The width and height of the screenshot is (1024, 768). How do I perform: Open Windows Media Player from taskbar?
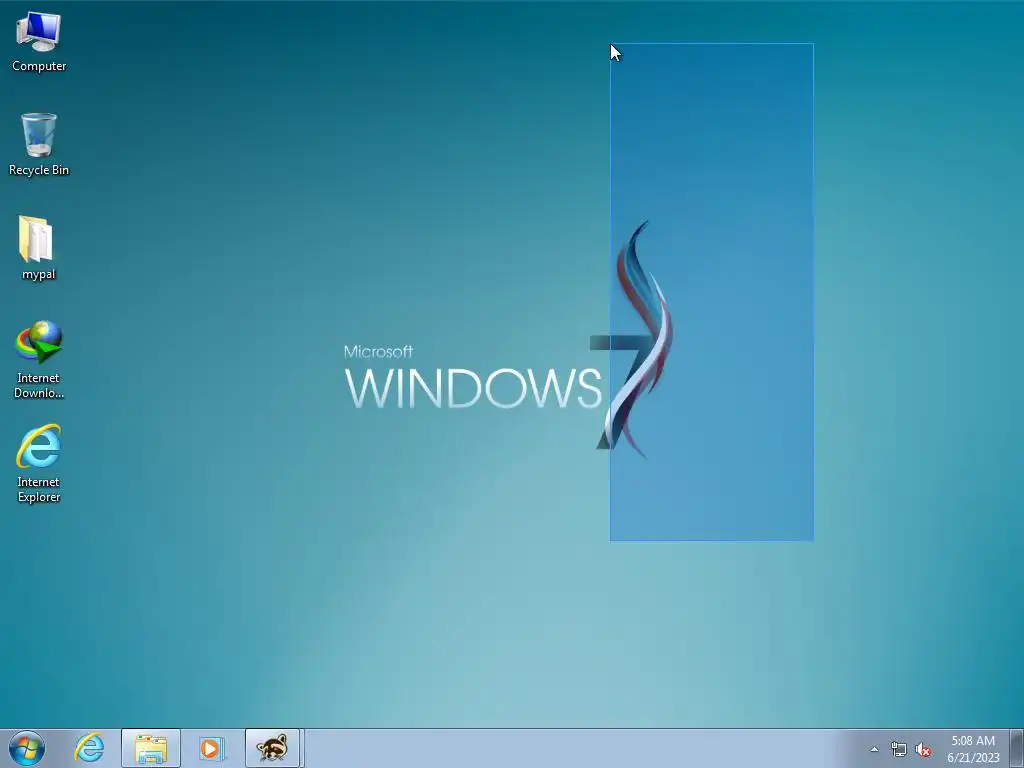click(x=212, y=748)
